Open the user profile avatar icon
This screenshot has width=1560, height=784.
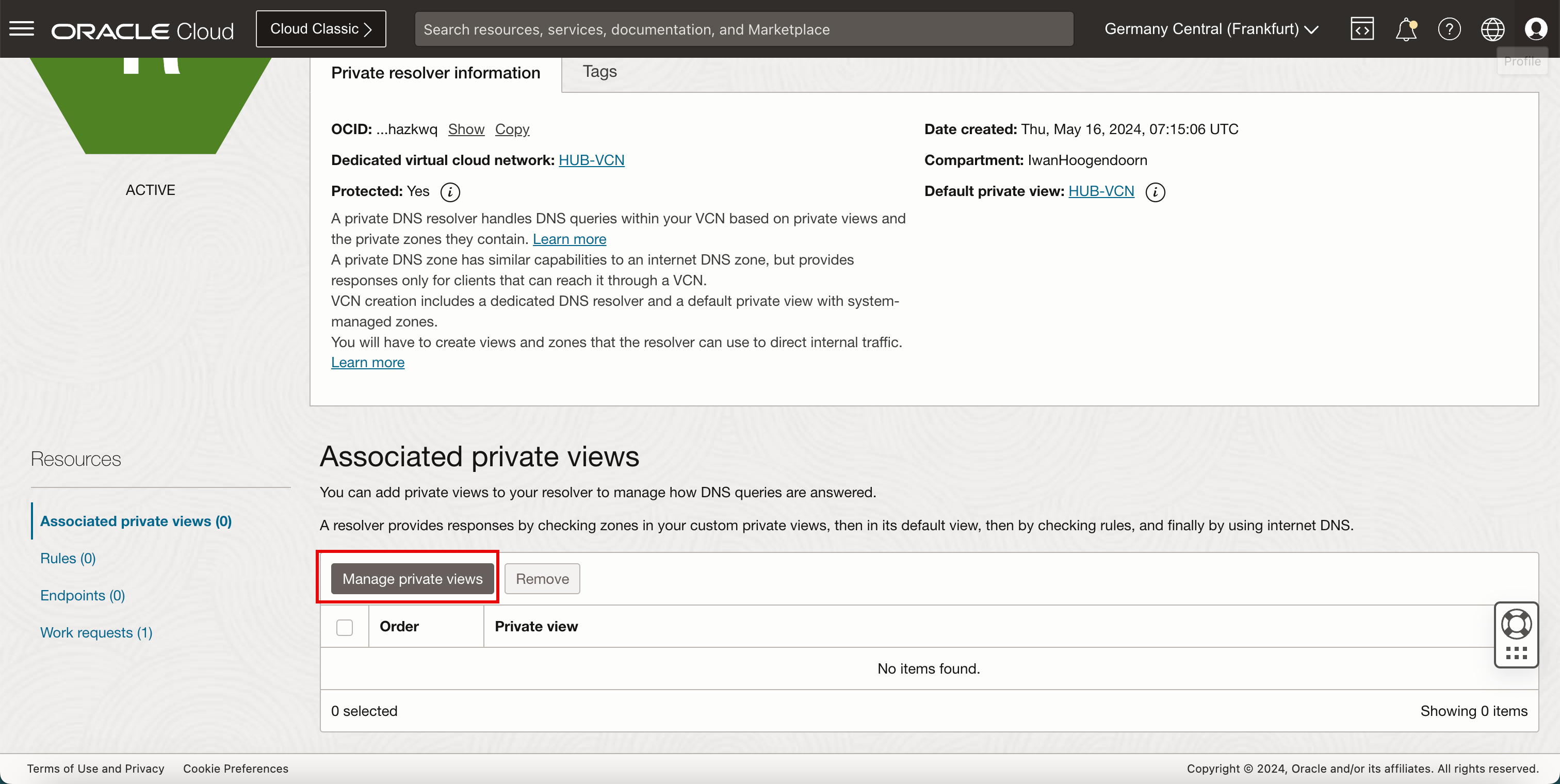(x=1536, y=28)
